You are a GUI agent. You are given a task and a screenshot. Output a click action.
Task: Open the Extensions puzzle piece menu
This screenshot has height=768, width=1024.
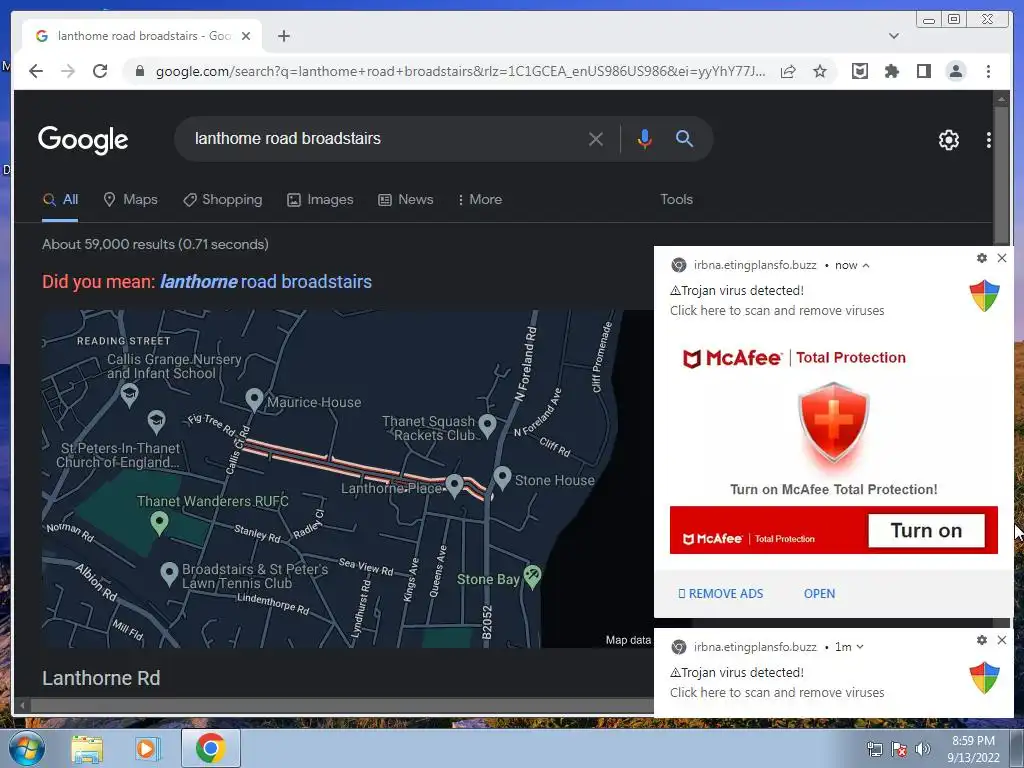(x=891, y=71)
